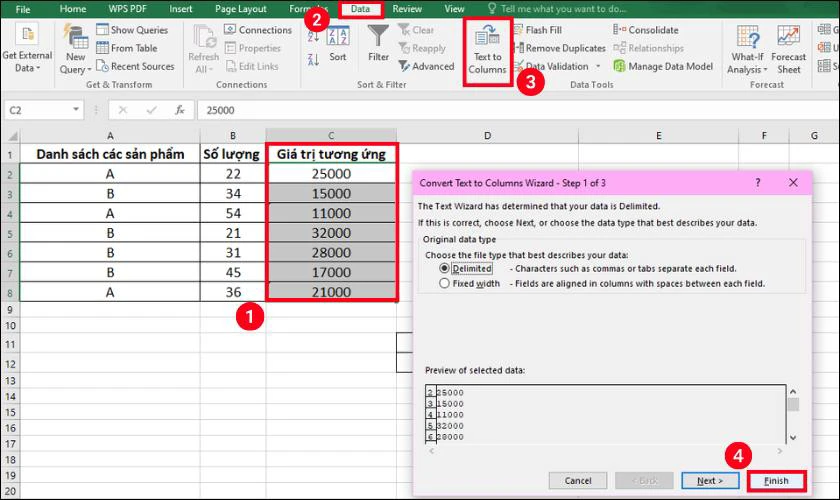Screen dimensions: 840x500
Task: Open workbook Connections
Action: (258, 30)
